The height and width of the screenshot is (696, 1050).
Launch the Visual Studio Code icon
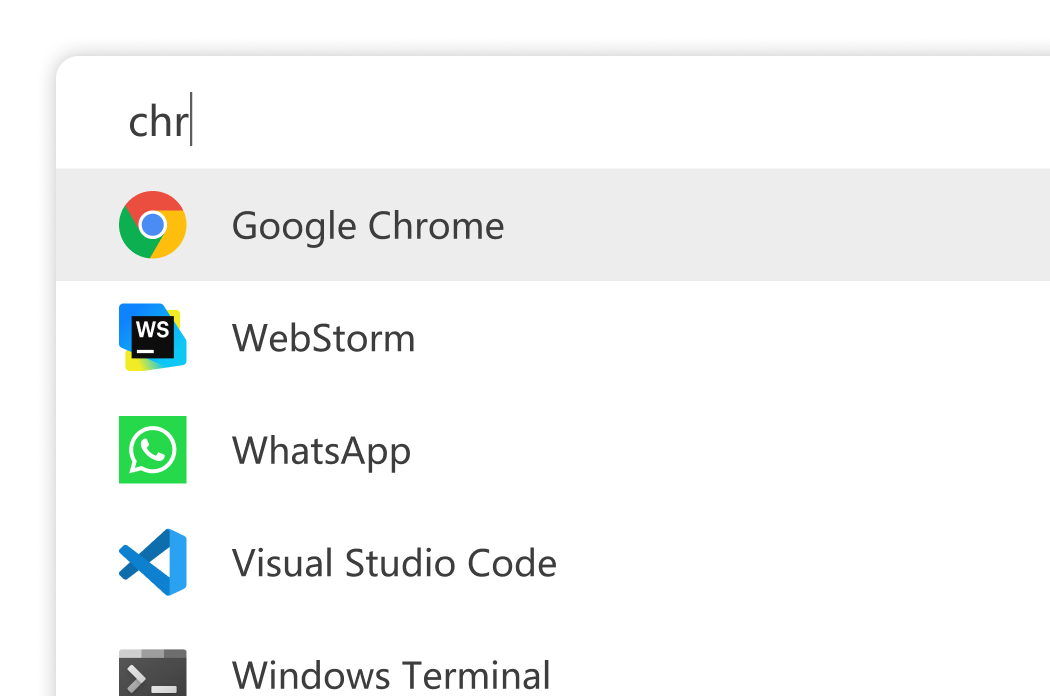click(153, 562)
